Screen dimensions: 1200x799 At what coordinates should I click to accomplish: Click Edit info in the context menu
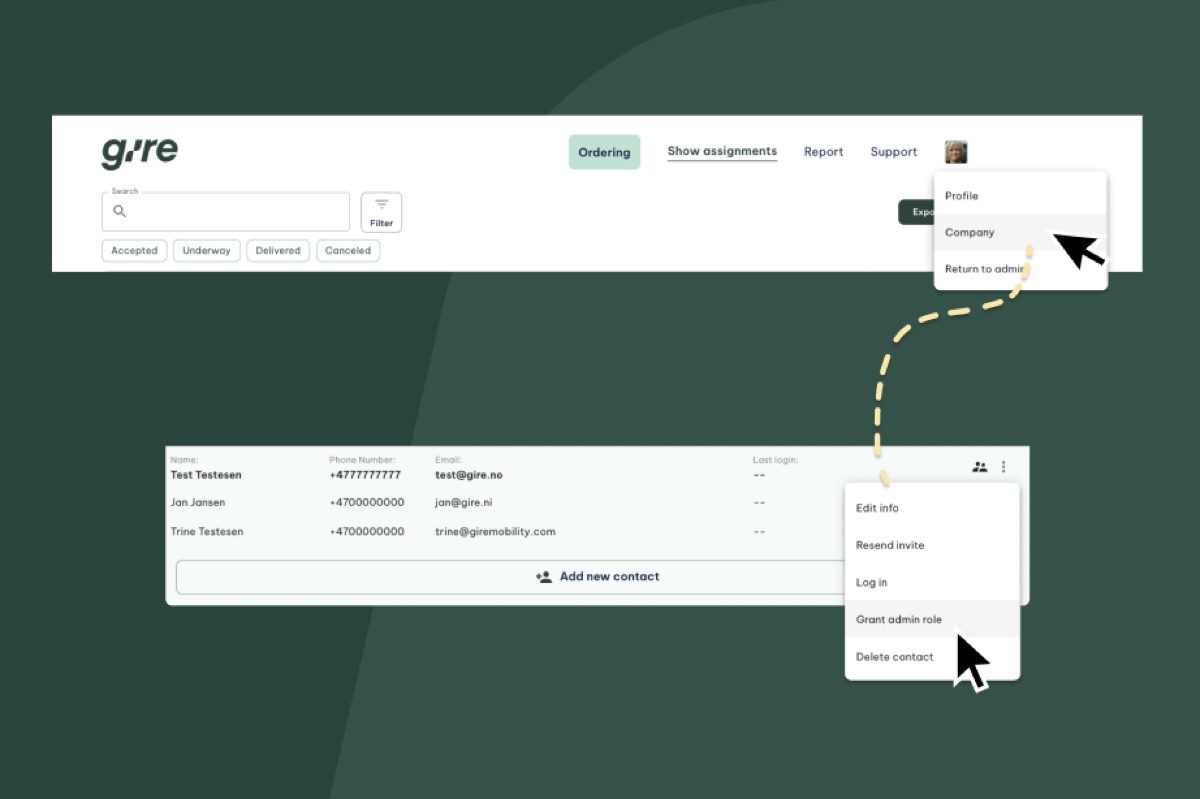click(x=877, y=508)
